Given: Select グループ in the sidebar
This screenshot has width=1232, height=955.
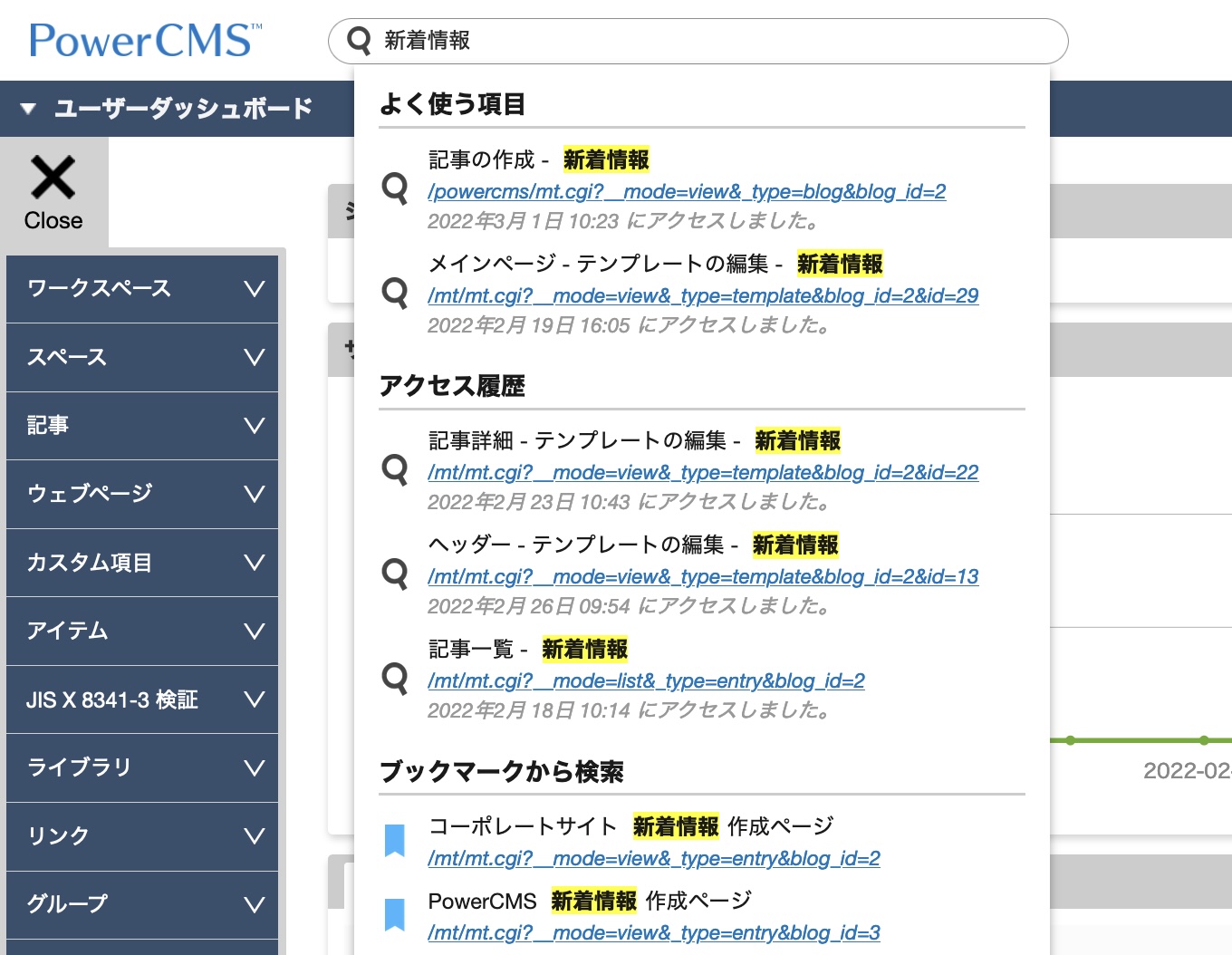Looking at the screenshot, I should tap(142, 904).
